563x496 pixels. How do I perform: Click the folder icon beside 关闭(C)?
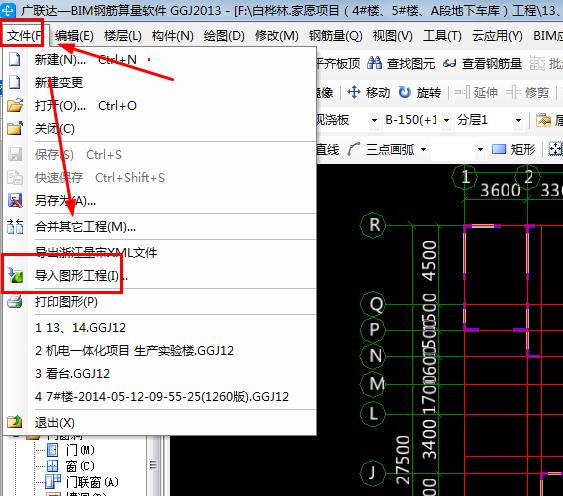pos(15,128)
